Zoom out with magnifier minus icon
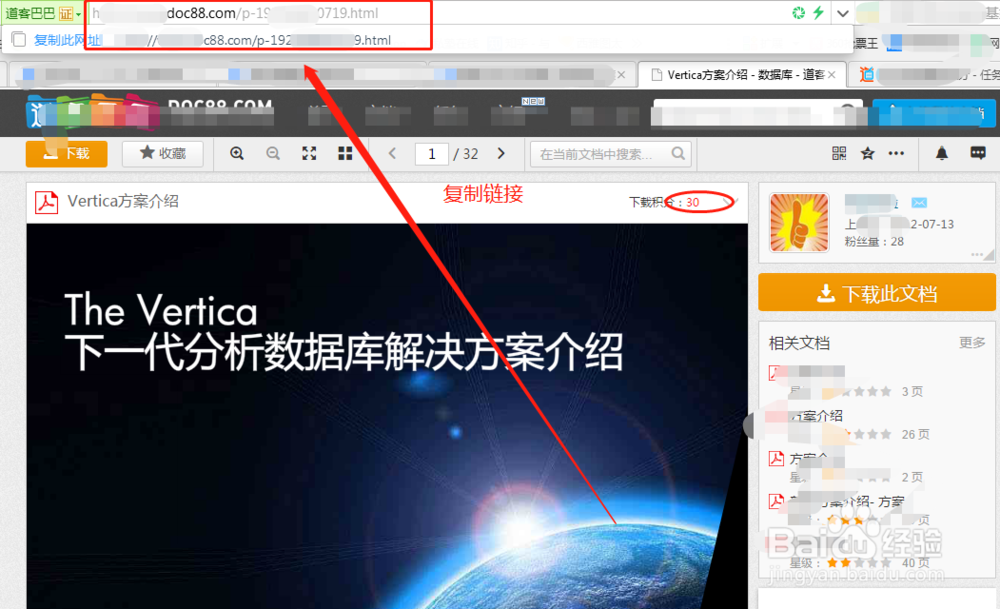 pyautogui.click(x=273, y=154)
